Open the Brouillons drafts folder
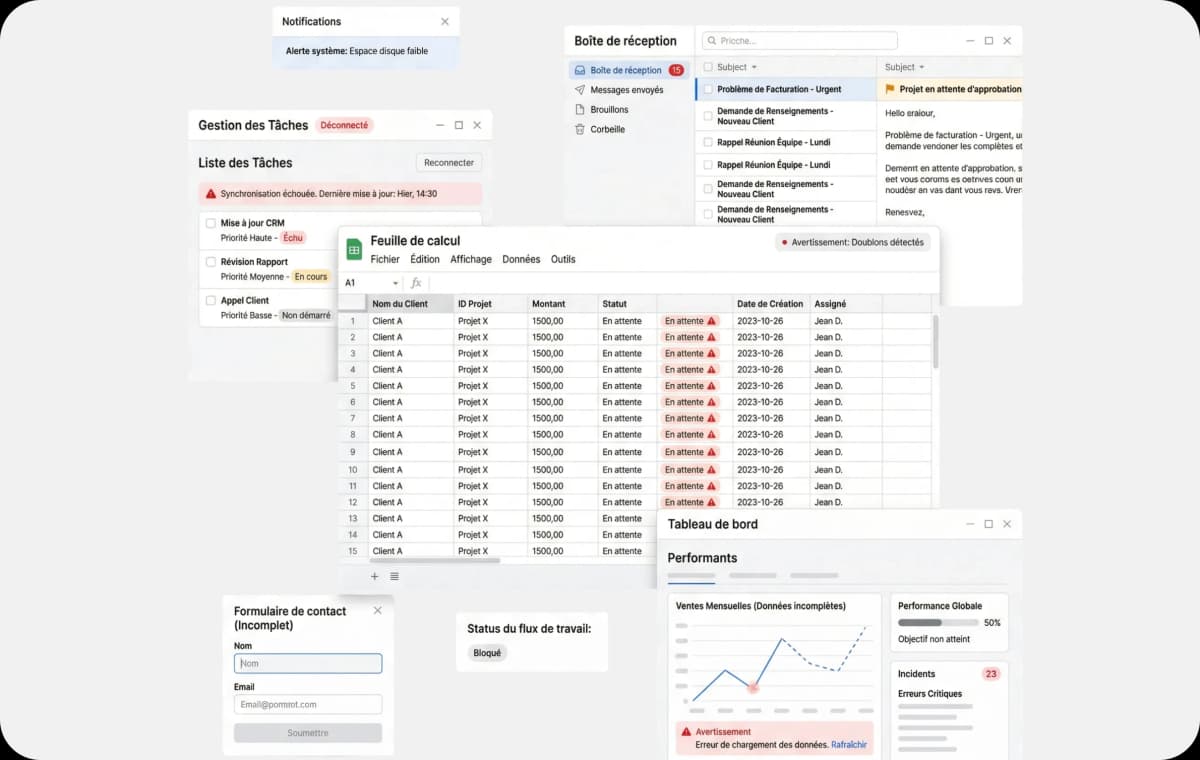This screenshot has width=1200, height=760. [x=608, y=109]
